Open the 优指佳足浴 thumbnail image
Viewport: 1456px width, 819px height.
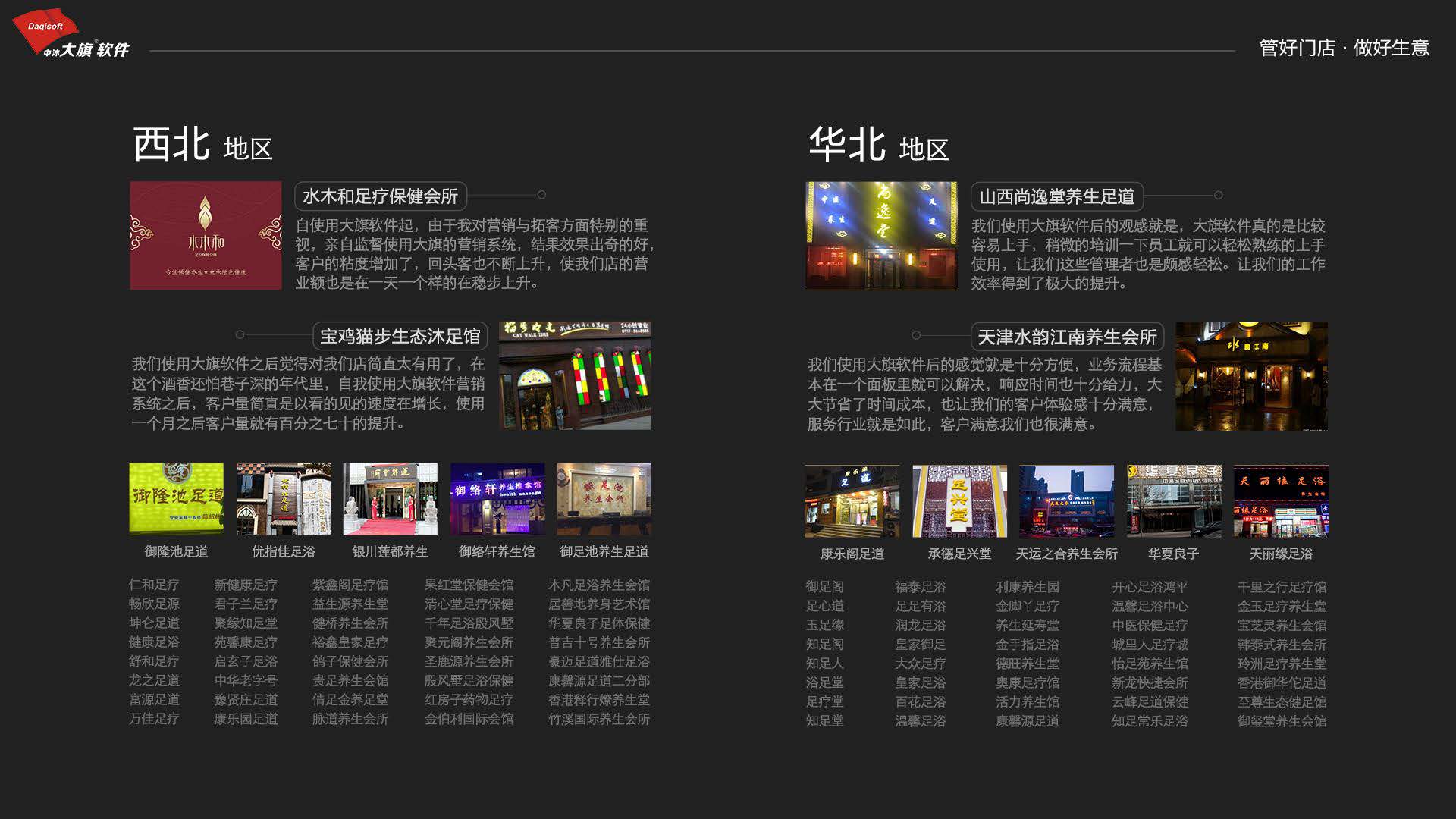[284, 499]
